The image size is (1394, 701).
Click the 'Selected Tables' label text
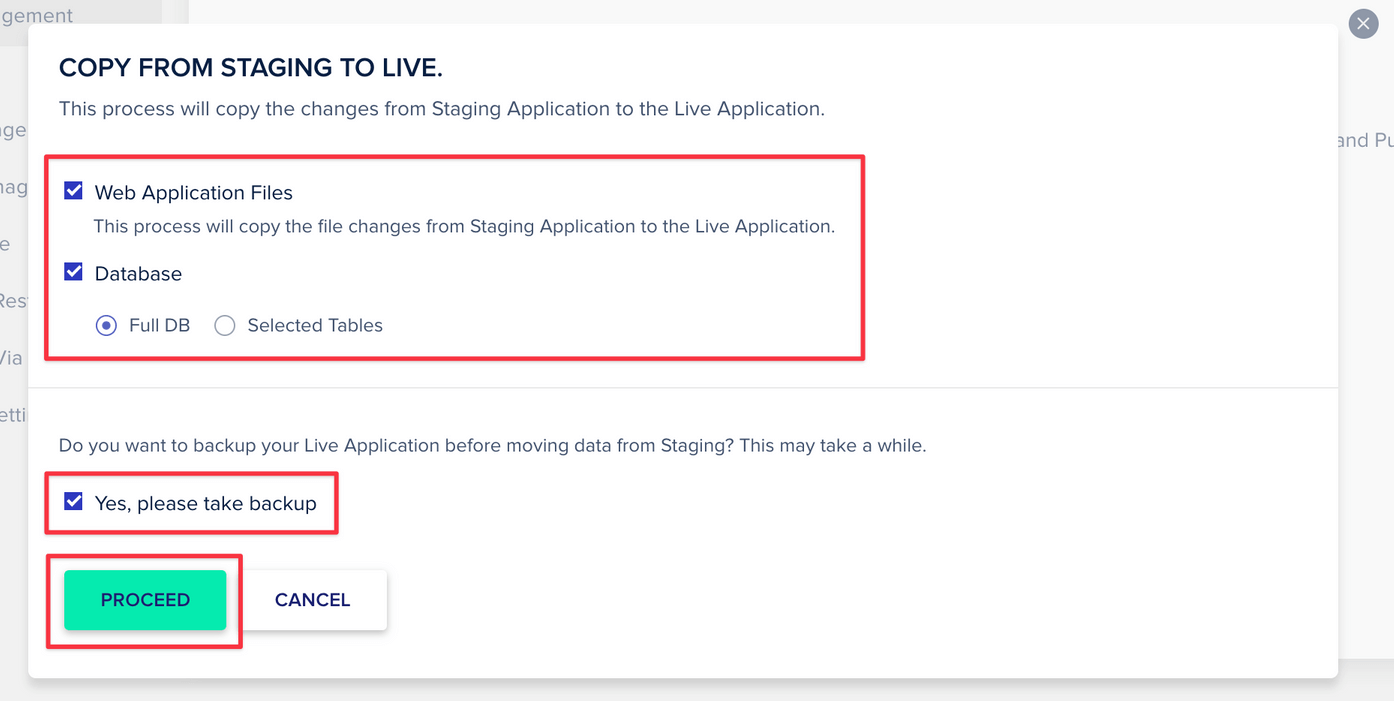point(315,325)
